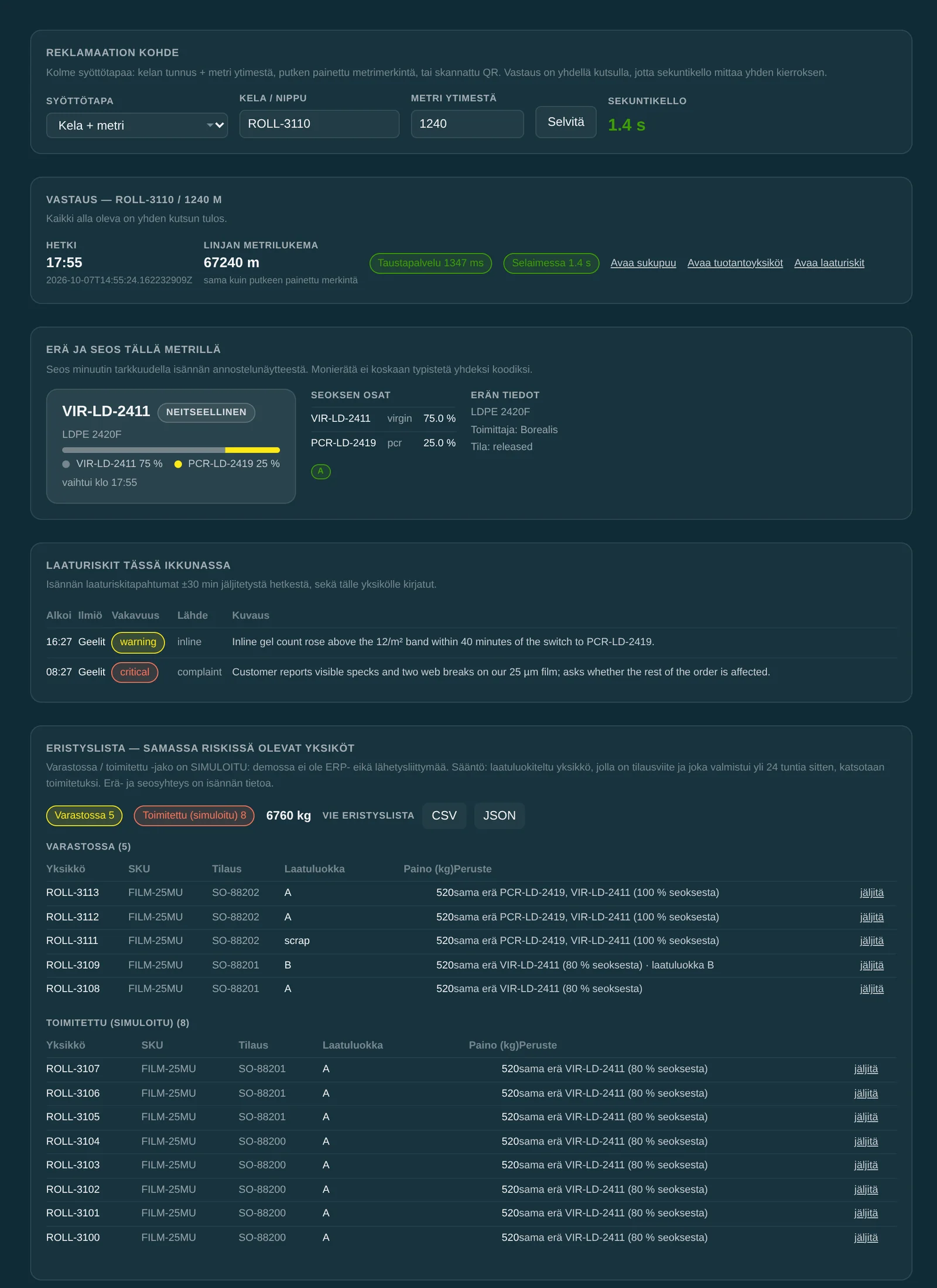Select the critical severity badge
The width and height of the screenshot is (937, 1288).
[135, 672]
